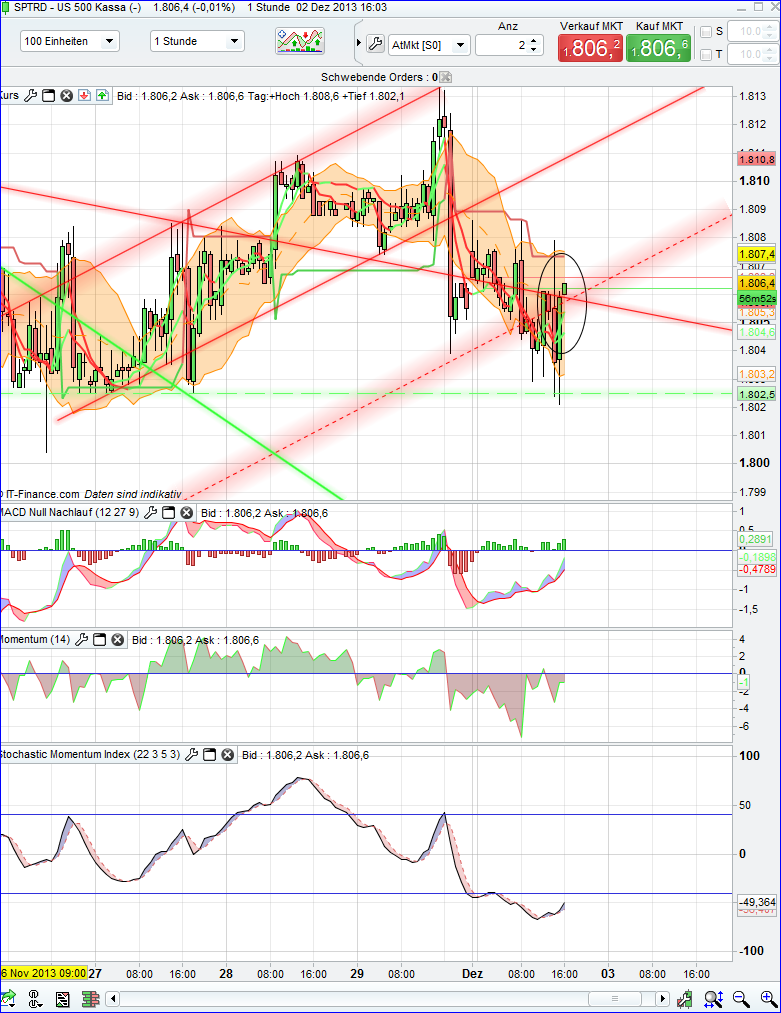Image resolution: width=781 pixels, height=1013 pixels.
Task: Open Stochastic Momentum Index wrench settings
Action: point(191,755)
